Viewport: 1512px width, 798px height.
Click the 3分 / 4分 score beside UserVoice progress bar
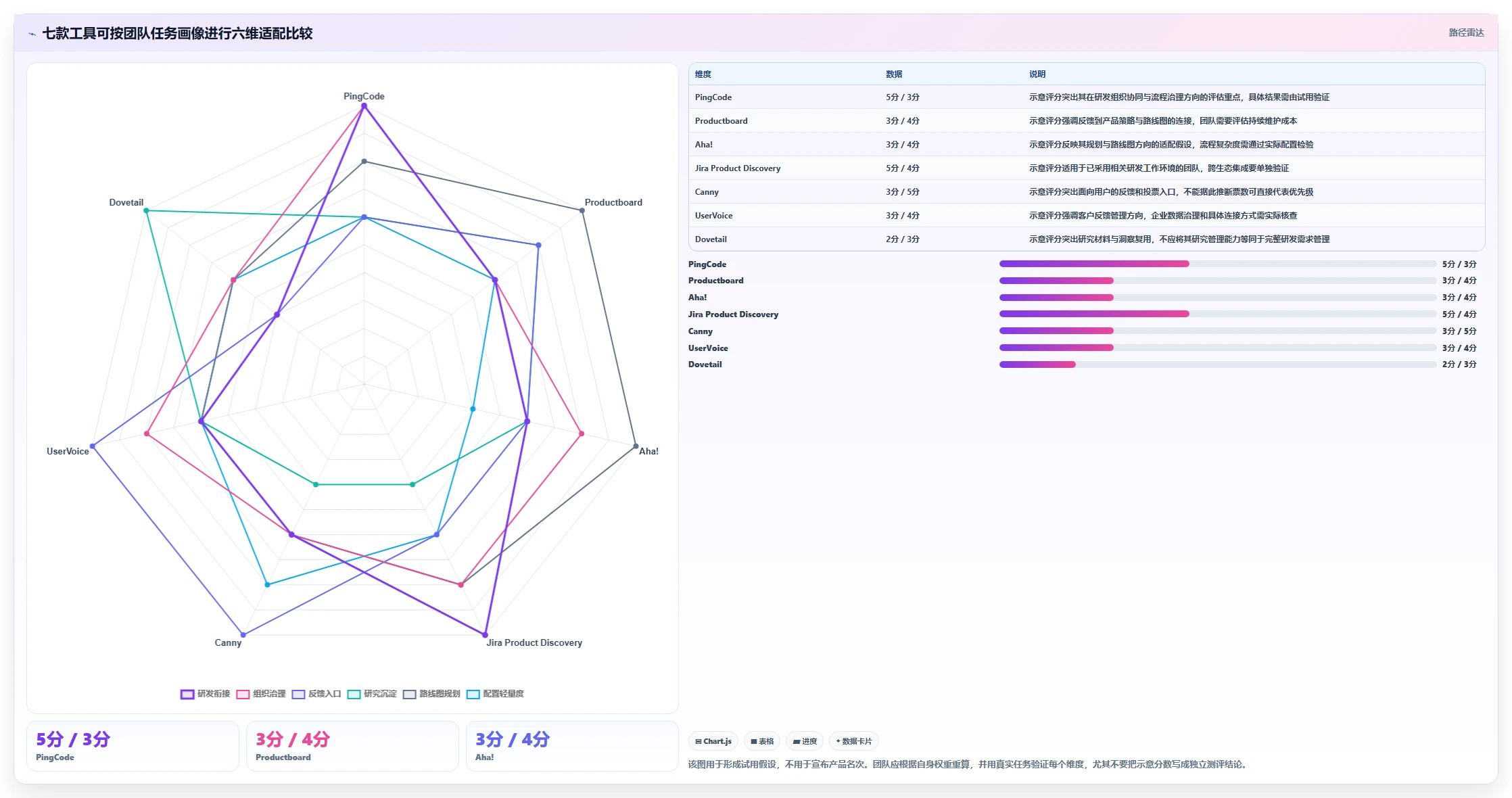pyautogui.click(x=1459, y=348)
